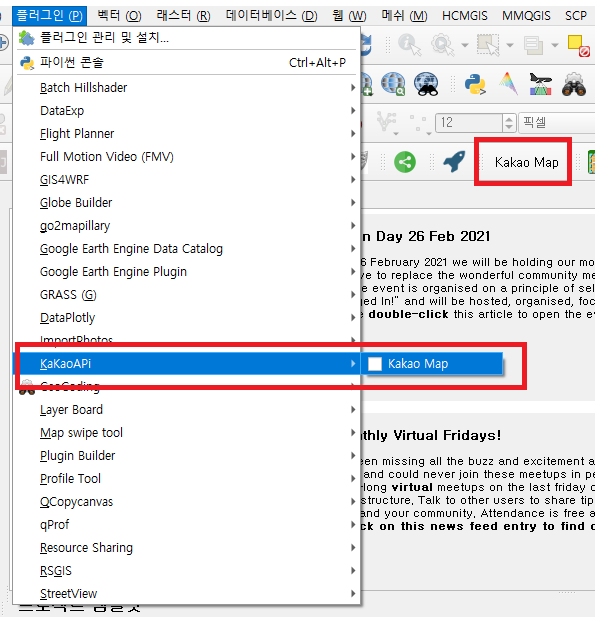595x617 pixels.
Task: Open the Profile Tool entry
Action: 187,479
